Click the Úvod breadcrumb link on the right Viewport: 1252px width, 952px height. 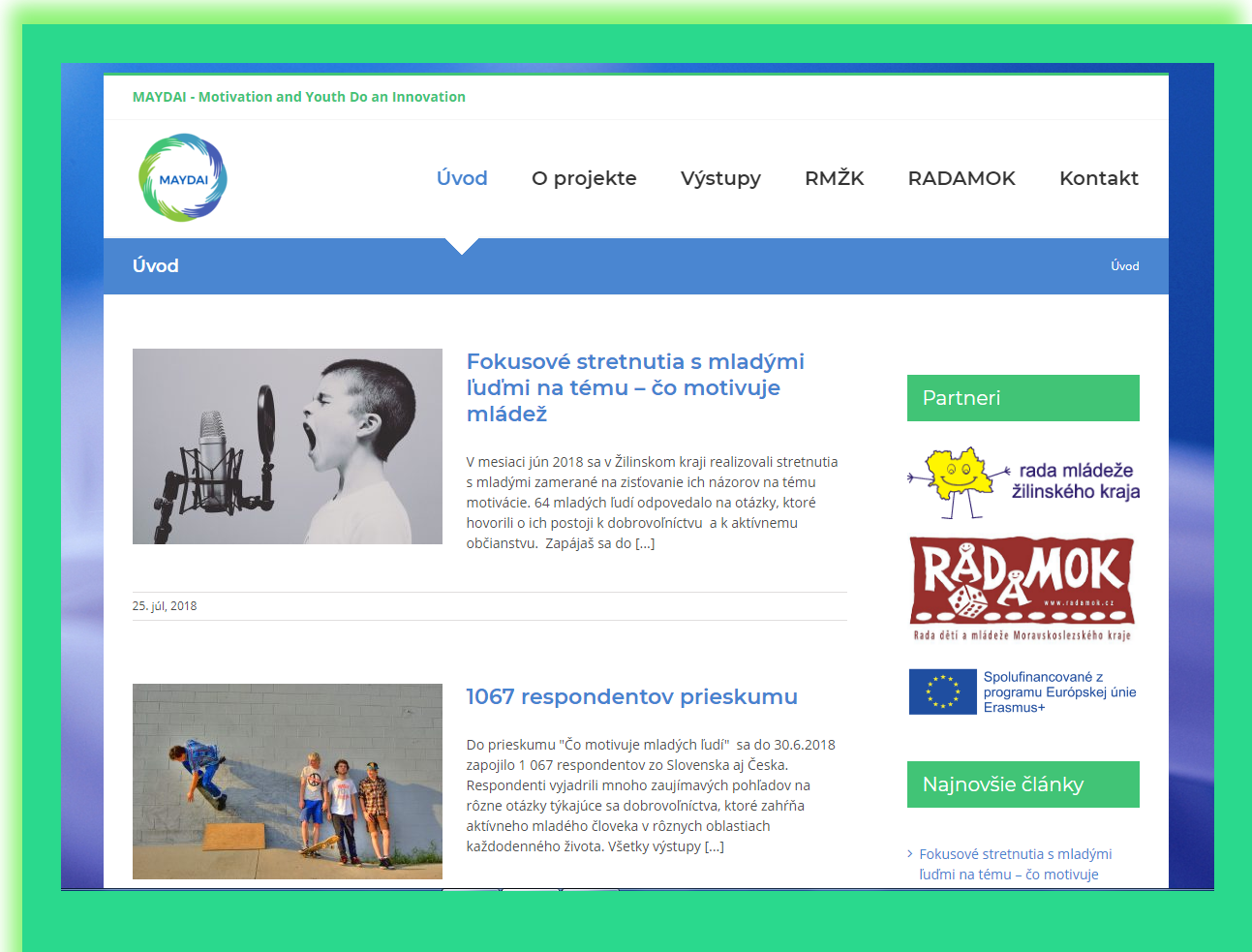click(1124, 266)
